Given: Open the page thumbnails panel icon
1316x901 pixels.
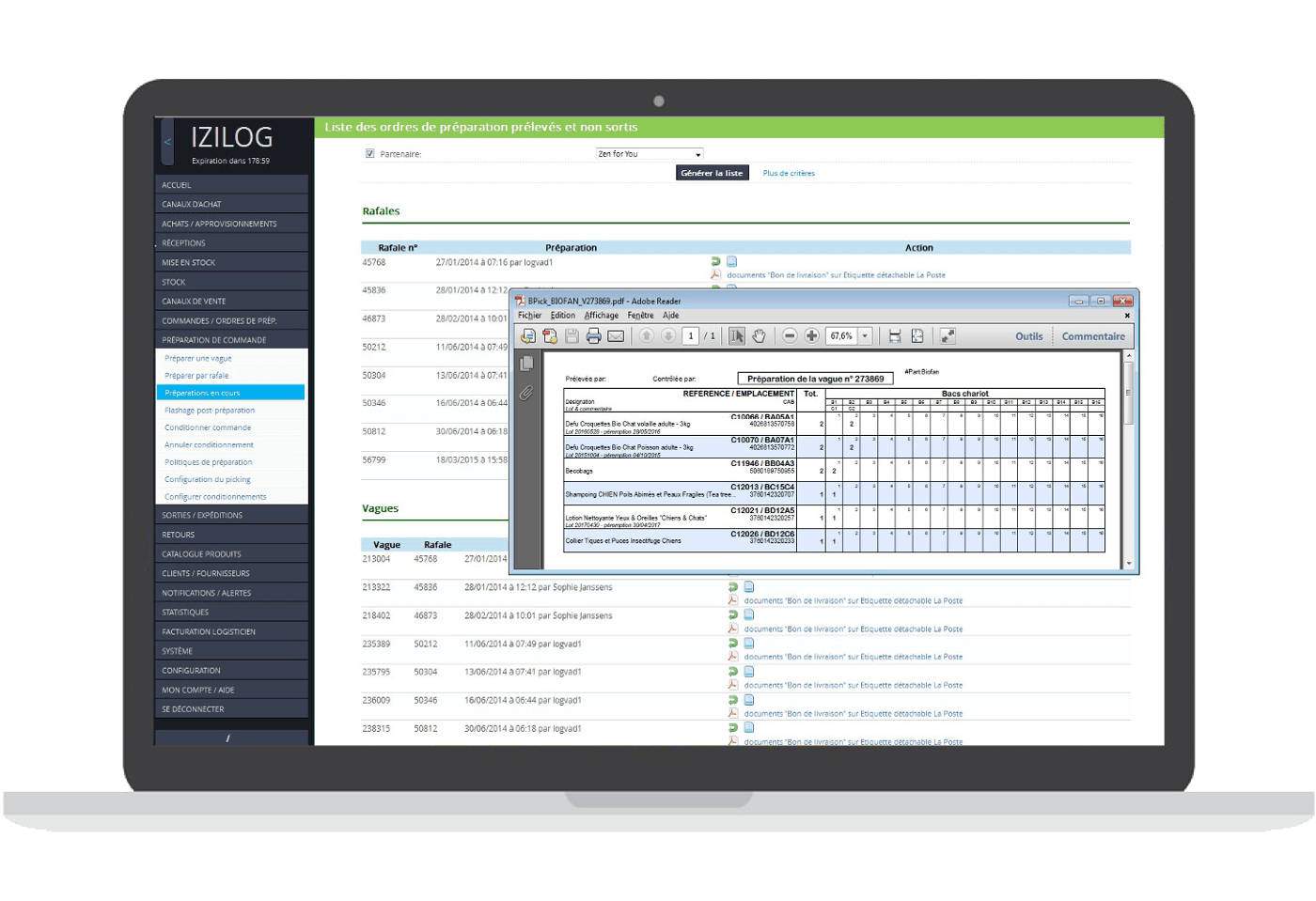Looking at the screenshot, I should 526,364.
